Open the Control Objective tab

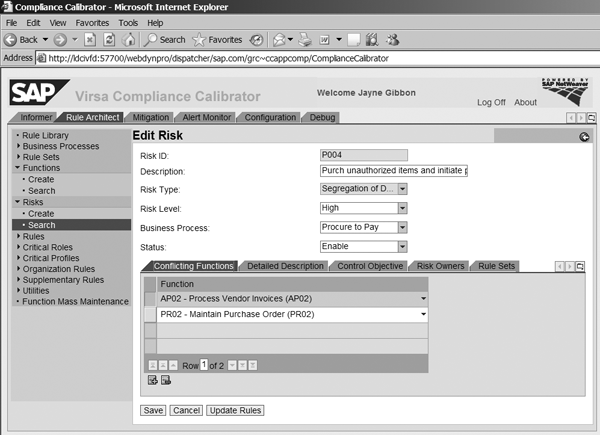[x=370, y=266]
